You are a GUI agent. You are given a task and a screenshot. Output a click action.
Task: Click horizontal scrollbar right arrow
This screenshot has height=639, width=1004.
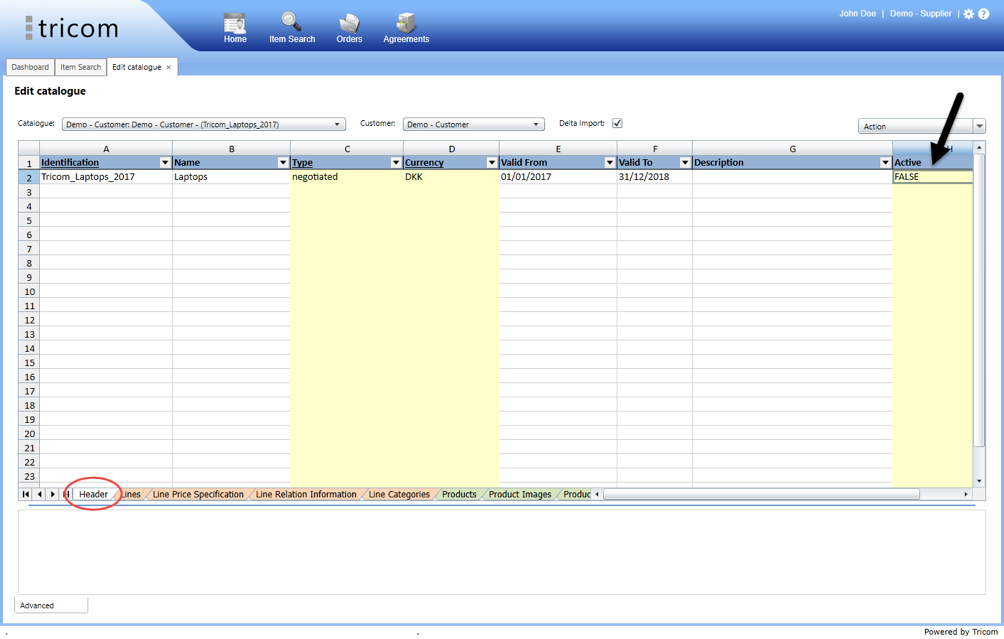966,494
